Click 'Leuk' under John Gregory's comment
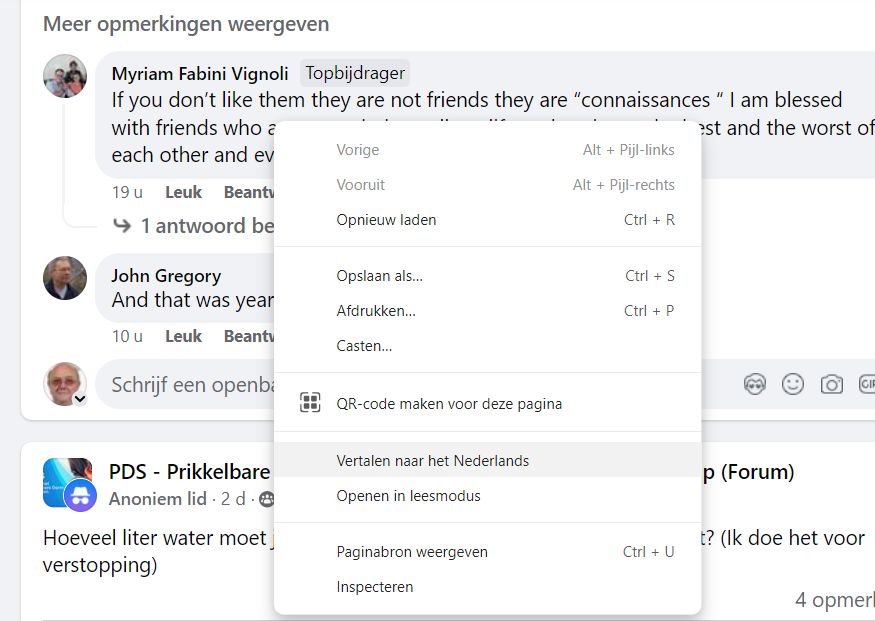The height and width of the screenshot is (621, 875). tap(183, 336)
